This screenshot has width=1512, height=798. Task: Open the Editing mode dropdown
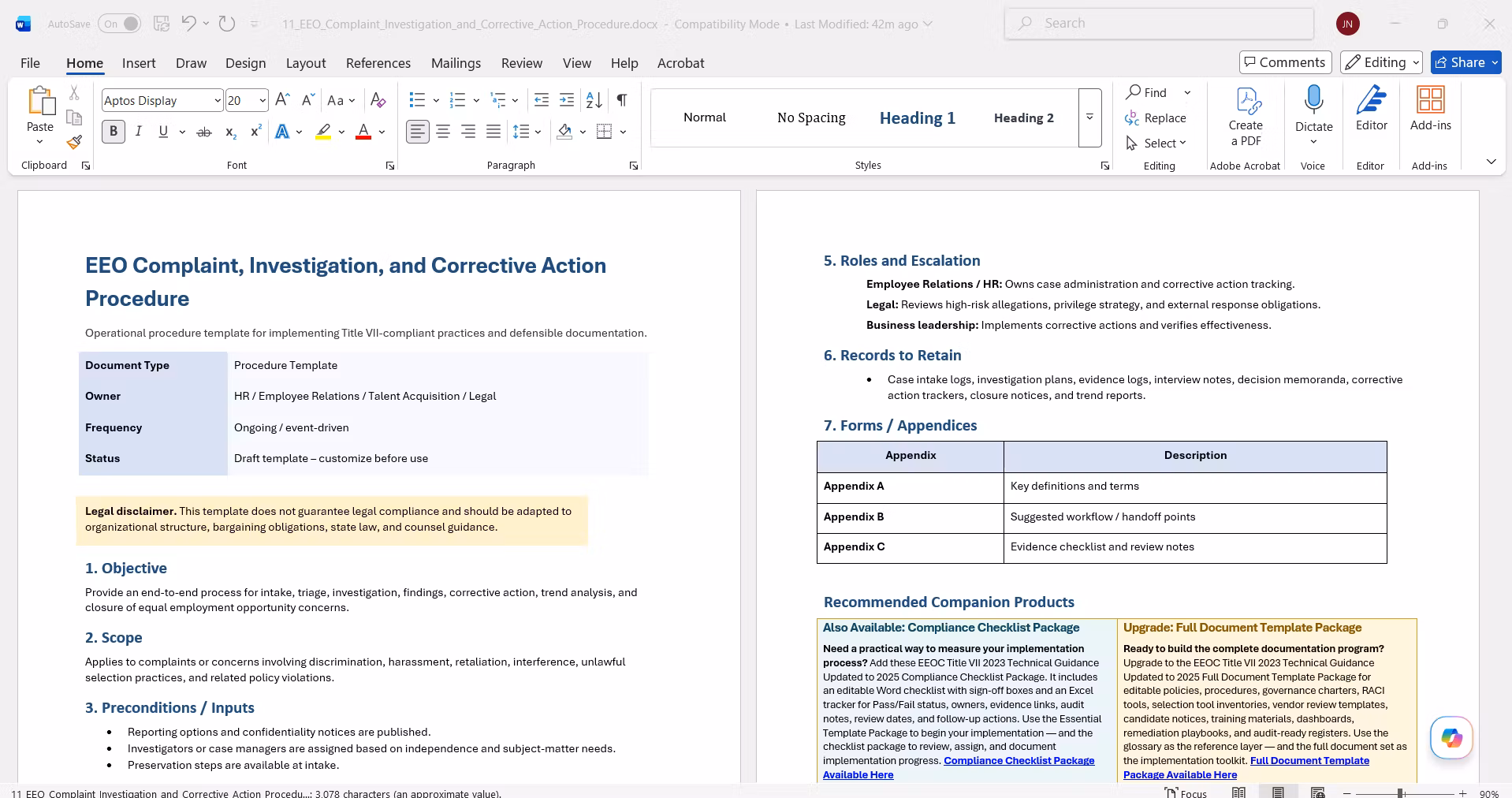[x=1382, y=62]
